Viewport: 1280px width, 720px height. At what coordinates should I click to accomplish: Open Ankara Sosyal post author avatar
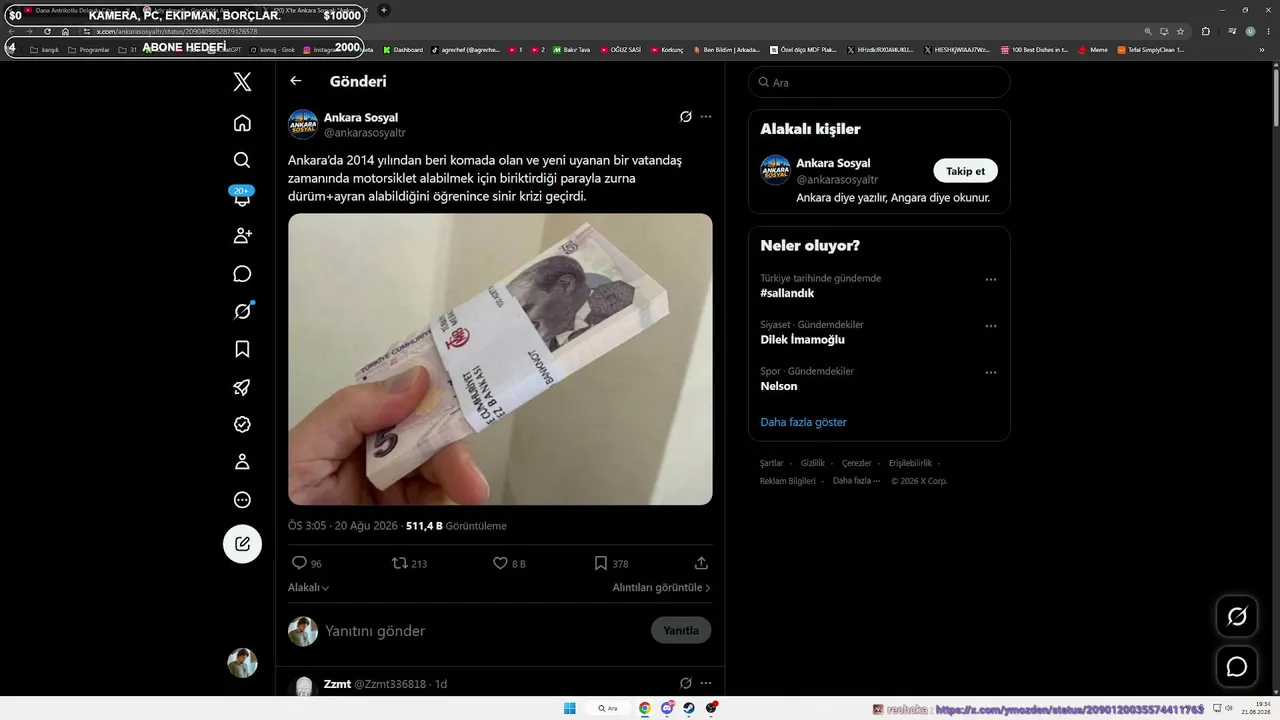point(303,124)
